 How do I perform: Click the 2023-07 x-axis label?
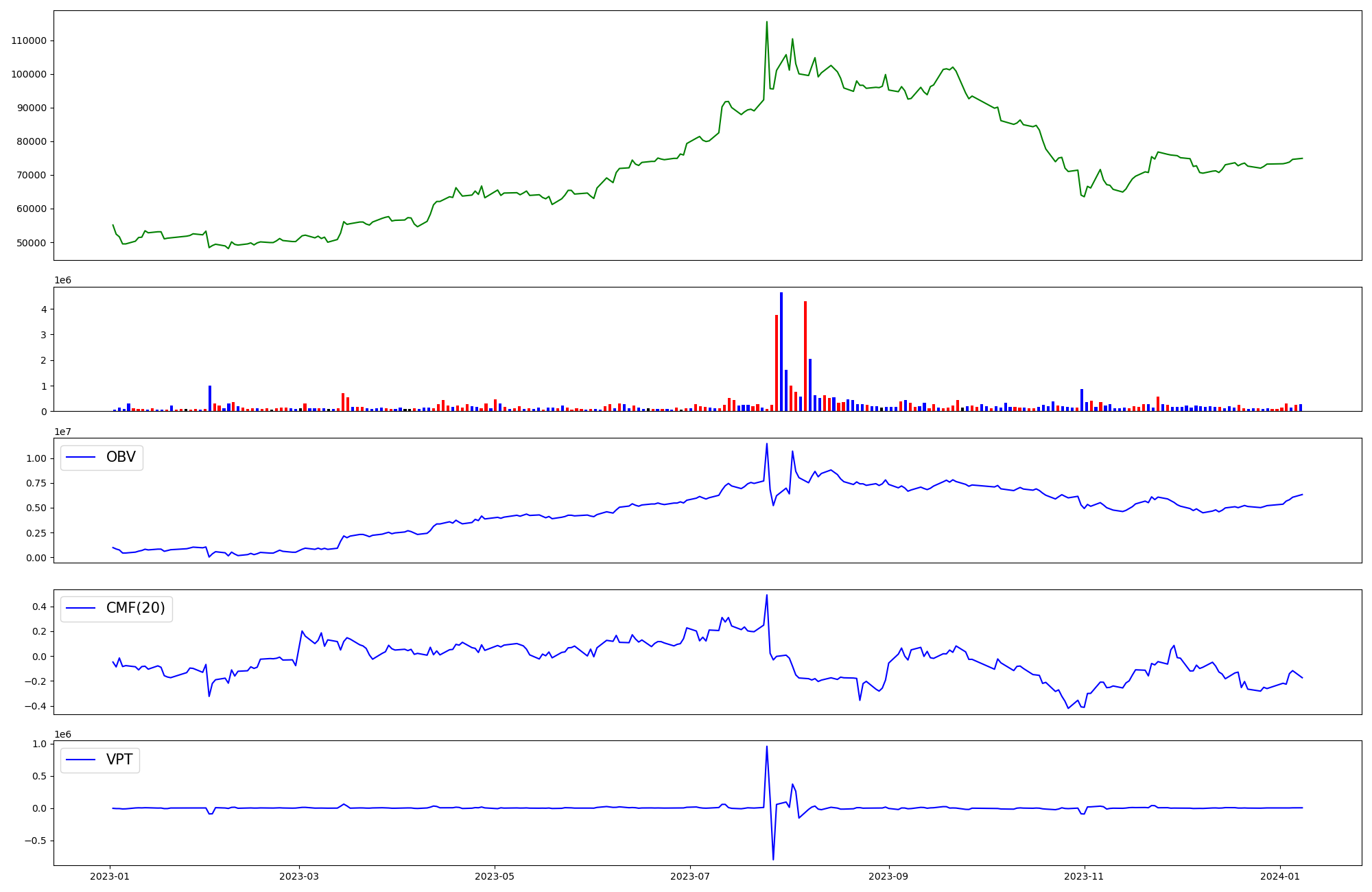pos(689,876)
